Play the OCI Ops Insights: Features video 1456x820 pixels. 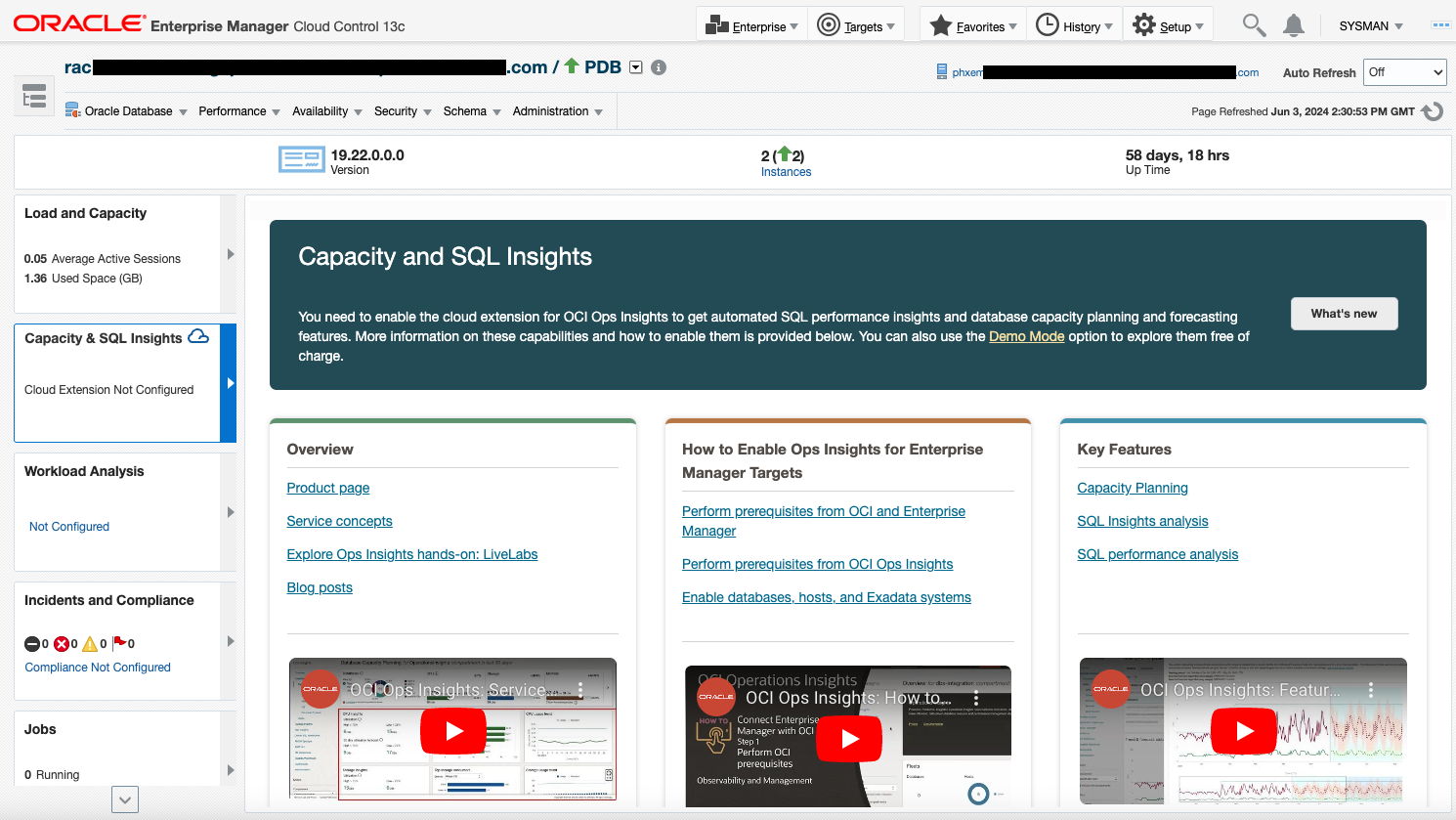tap(1244, 731)
